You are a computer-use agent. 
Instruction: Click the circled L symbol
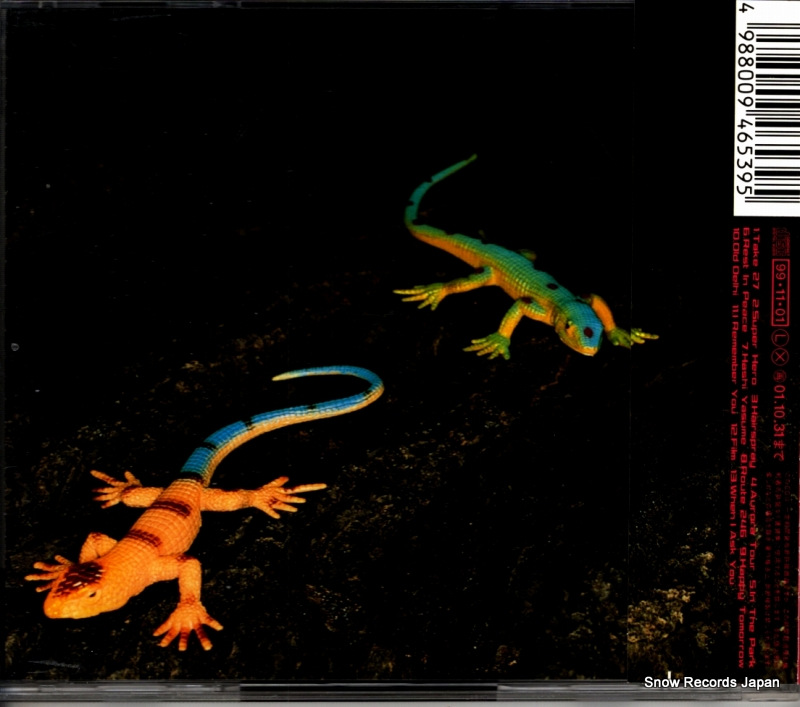point(781,338)
